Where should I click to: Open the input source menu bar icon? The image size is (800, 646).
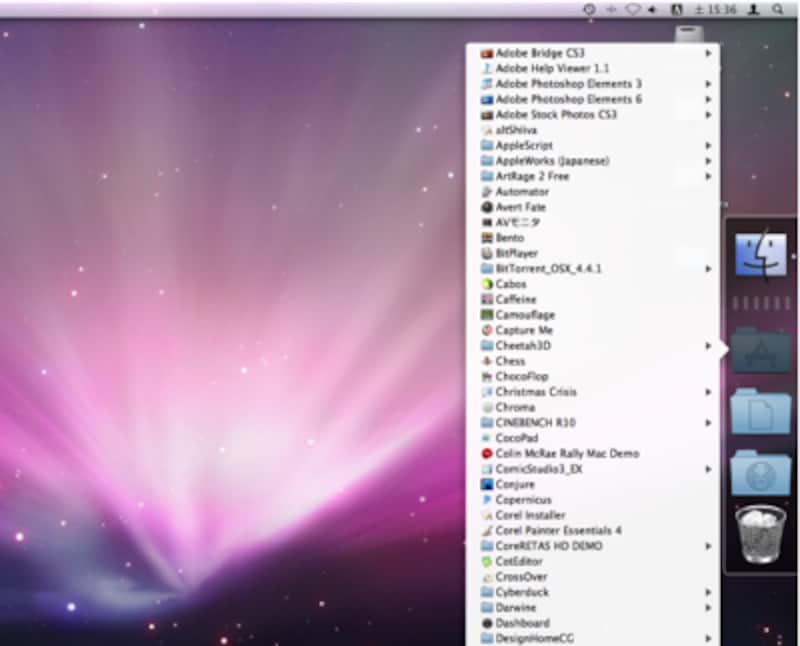pyautogui.click(x=677, y=9)
